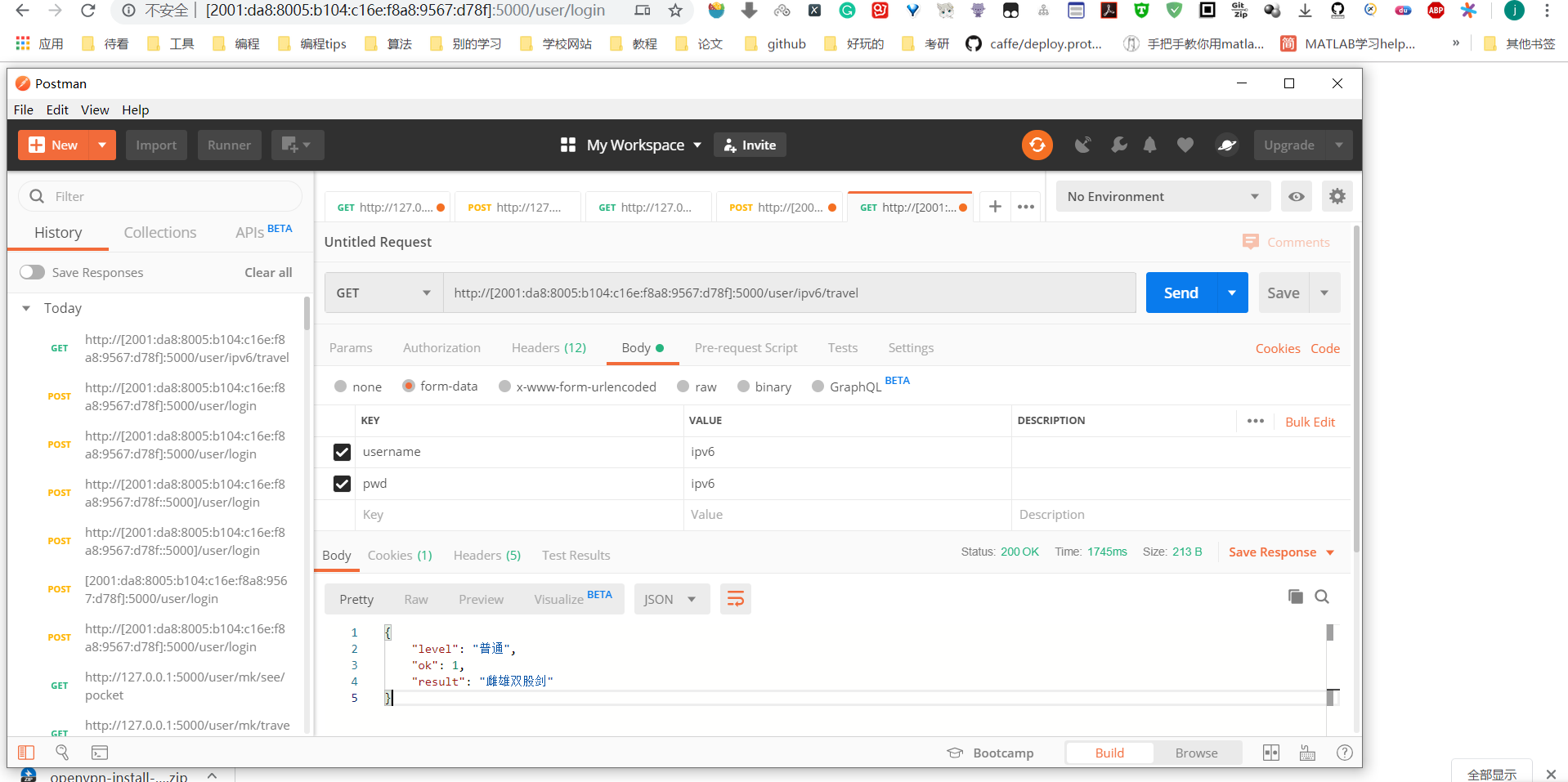This screenshot has height=782, width=1568.
Task: Toggle the Save Responses switch
Action: (x=33, y=272)
